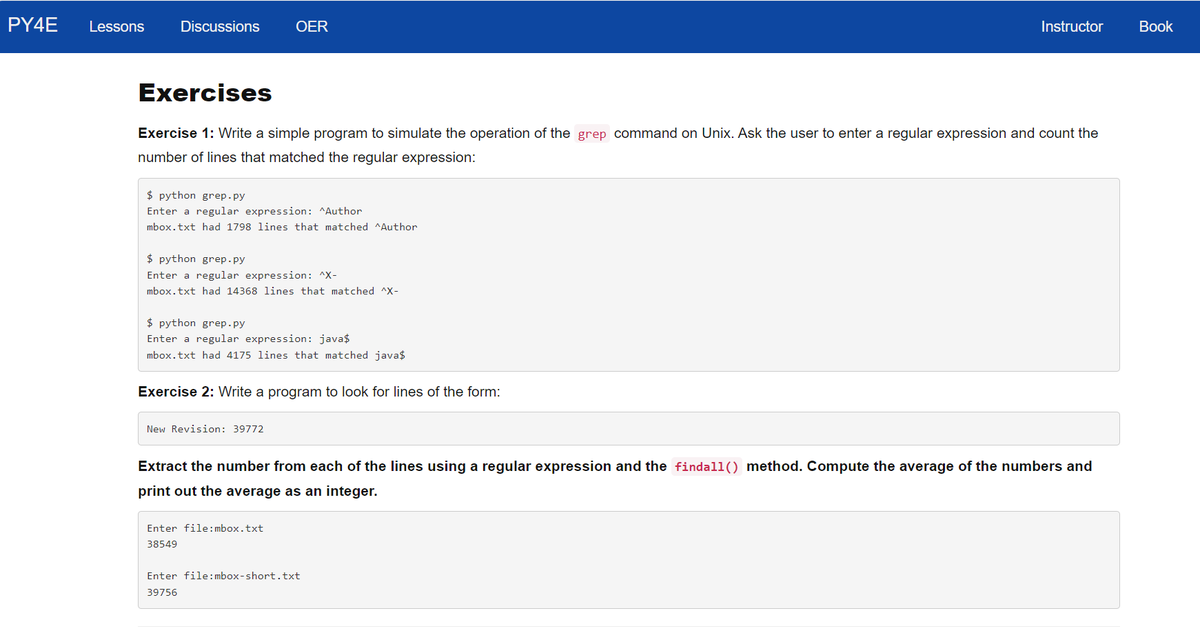Open the Book link in navbar
The width and height of the screenshot is (1200, 642).
pos(1156,27)
